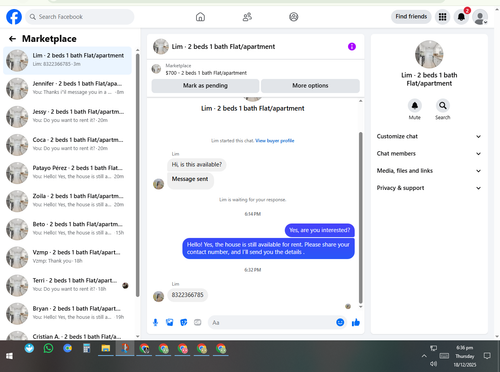Open the emoji picker smiley
Screen dimensions: 500x372
pos(340,322)
